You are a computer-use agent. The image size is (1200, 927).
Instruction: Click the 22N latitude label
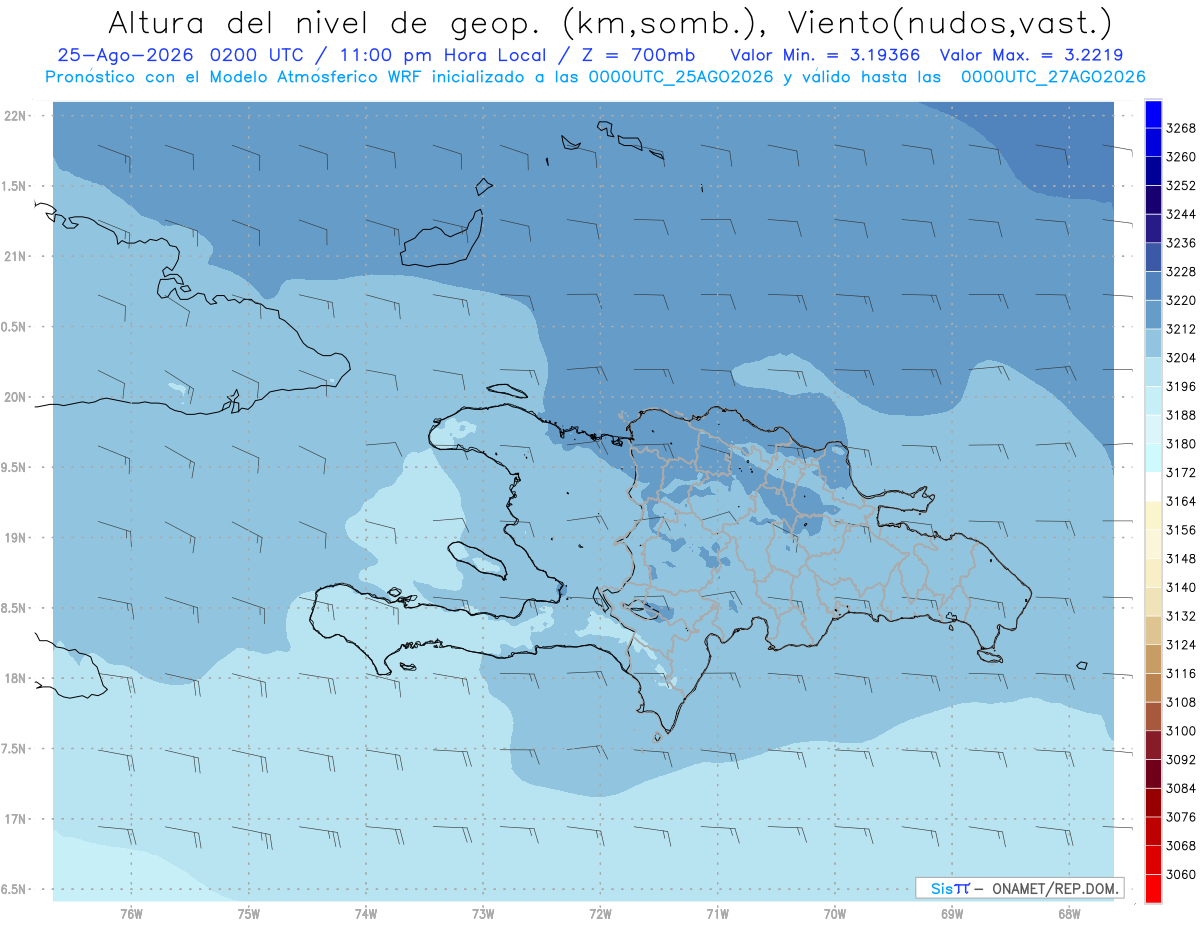[x=16, y=116]
